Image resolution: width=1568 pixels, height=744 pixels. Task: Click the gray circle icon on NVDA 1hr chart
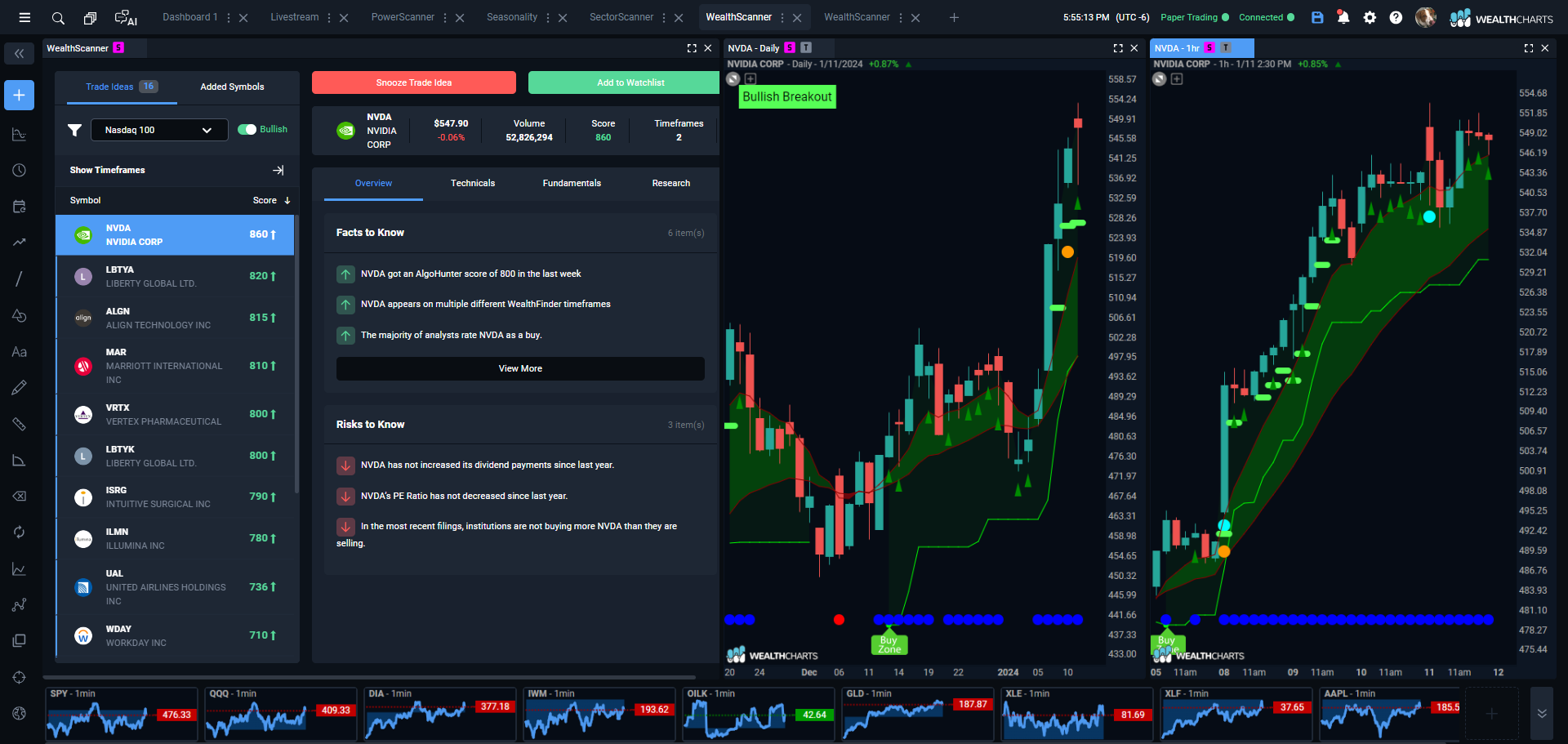click(x=1160, y=79)
